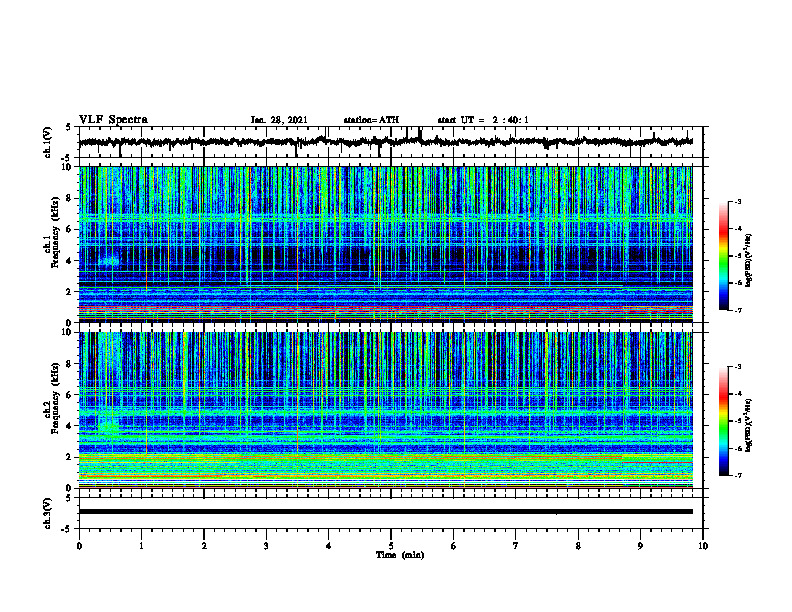Click time axis tick label 10
Viewport: 792px width, 612px height.
(703, 546)
